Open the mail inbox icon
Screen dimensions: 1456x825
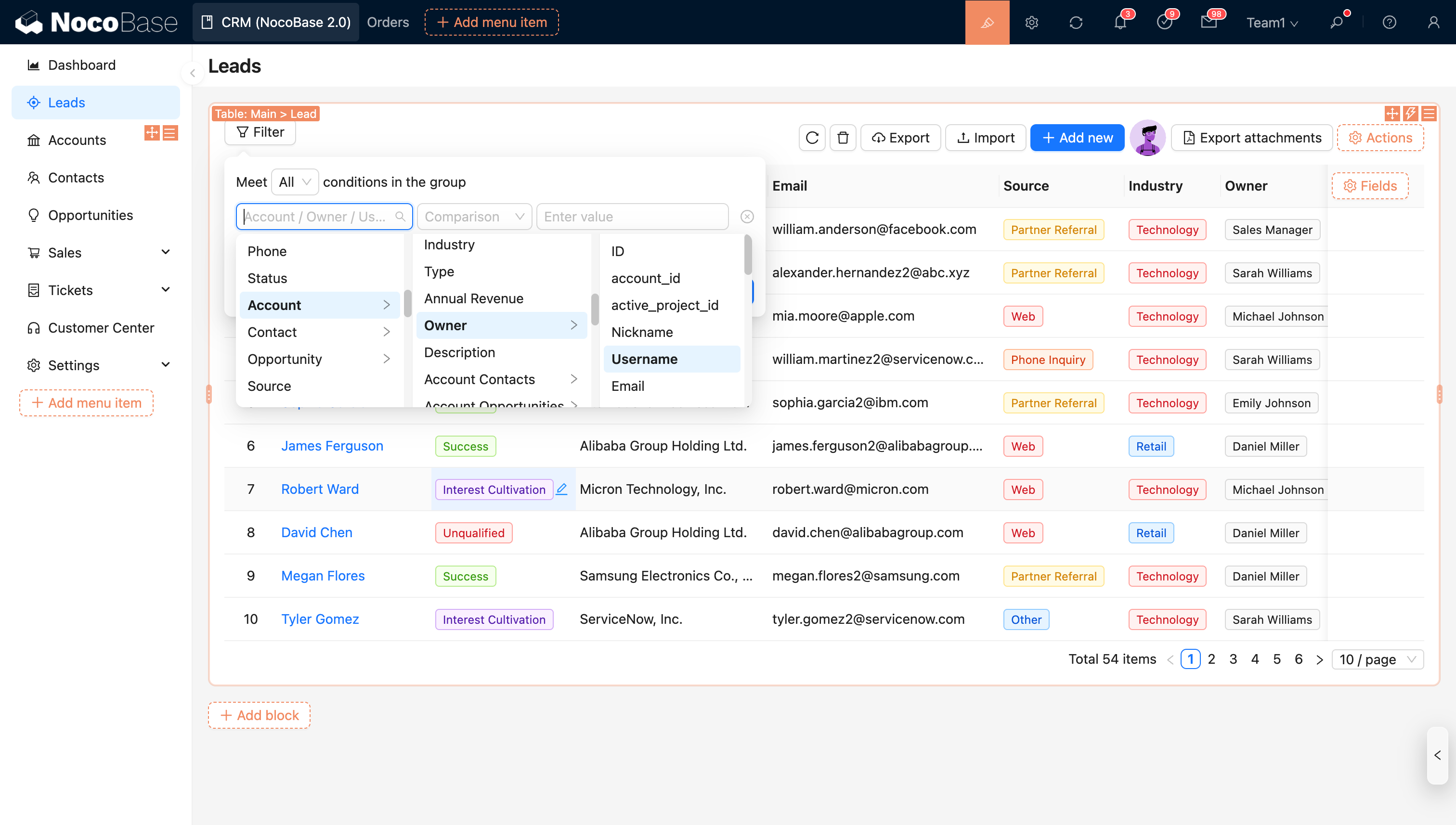1209,23
